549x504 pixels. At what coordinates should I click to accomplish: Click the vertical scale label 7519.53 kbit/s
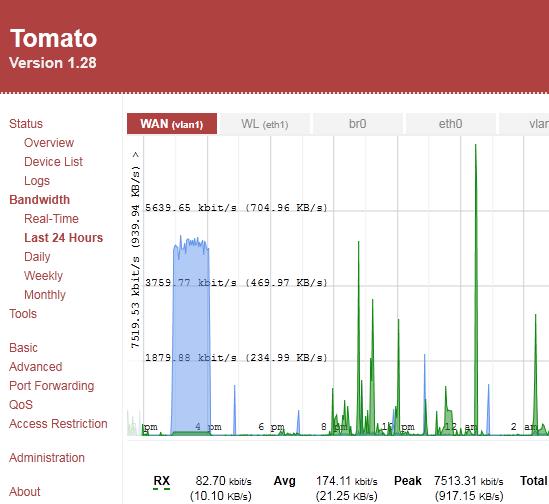click(x=135, y=250)
